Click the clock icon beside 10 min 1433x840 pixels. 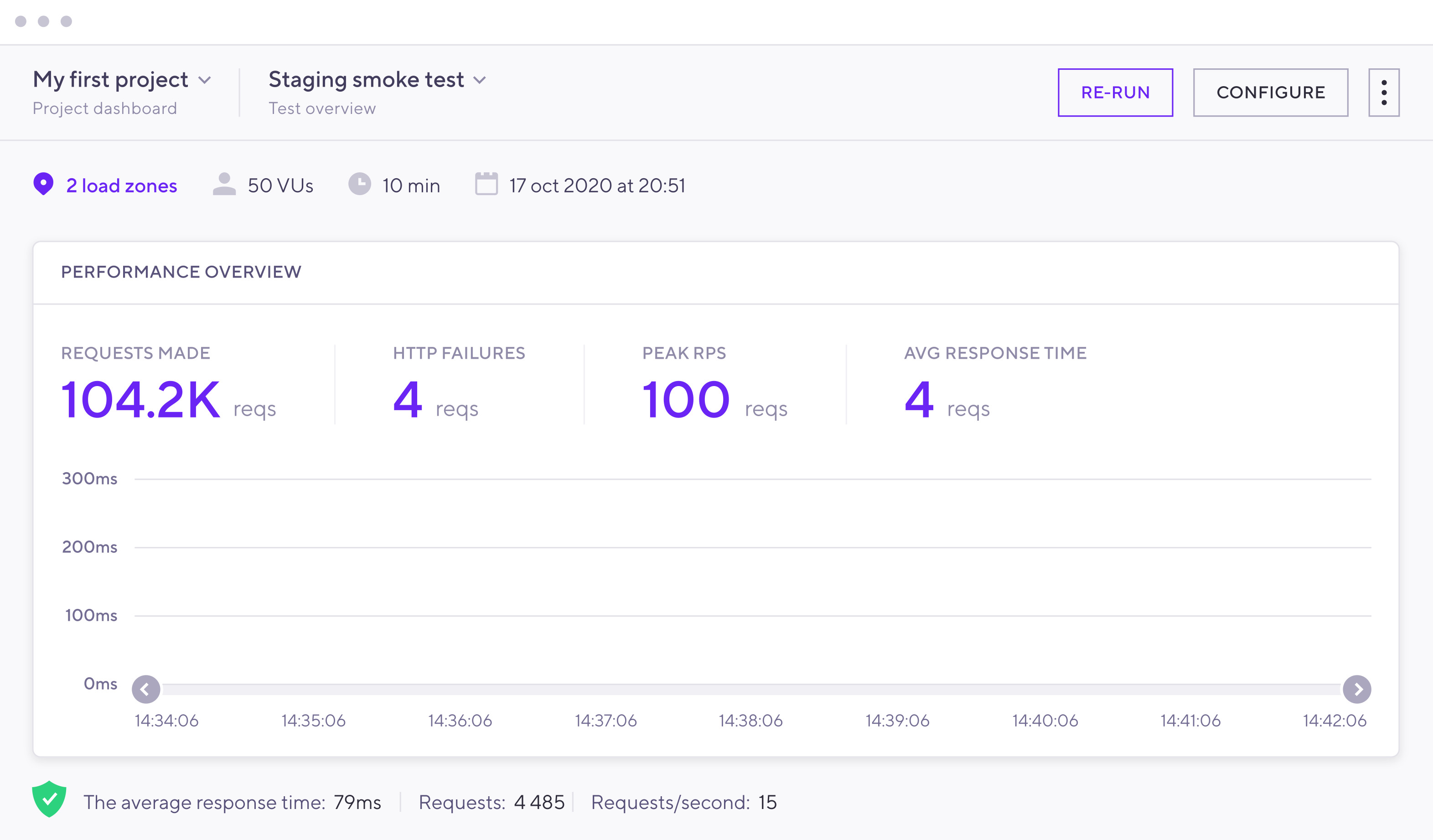point(359,184)
